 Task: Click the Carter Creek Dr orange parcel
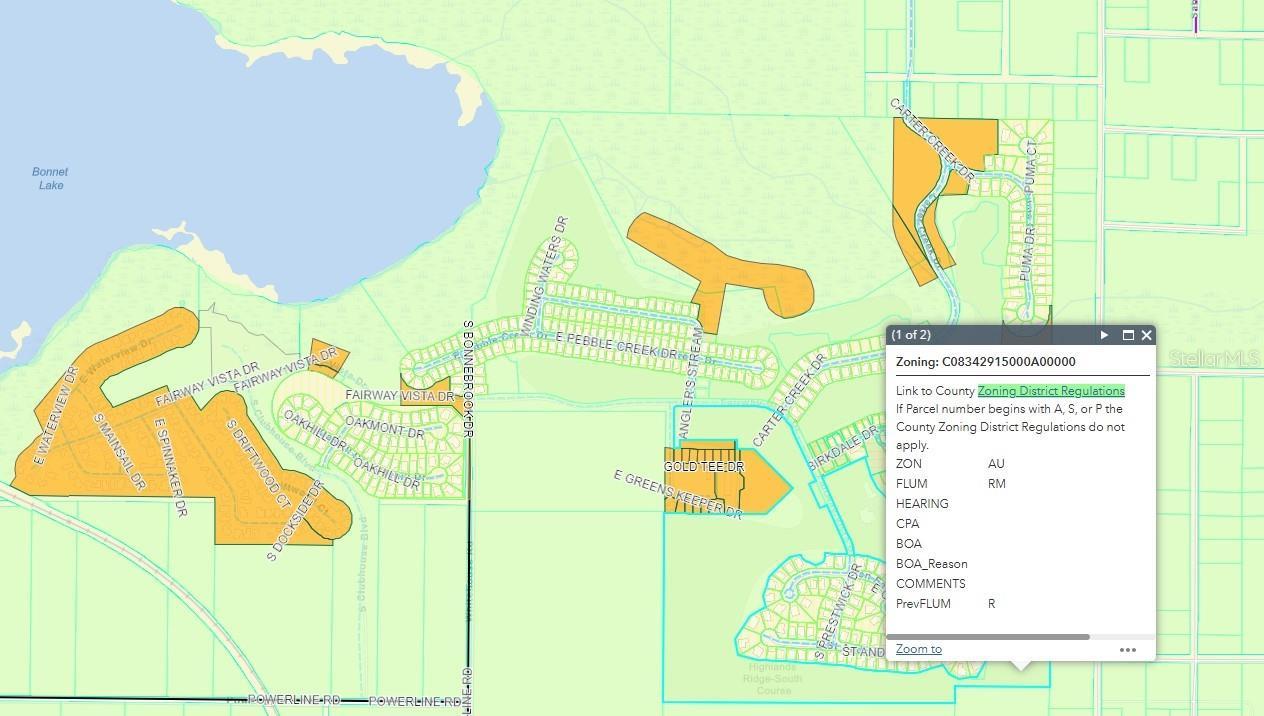coord(915,190)
